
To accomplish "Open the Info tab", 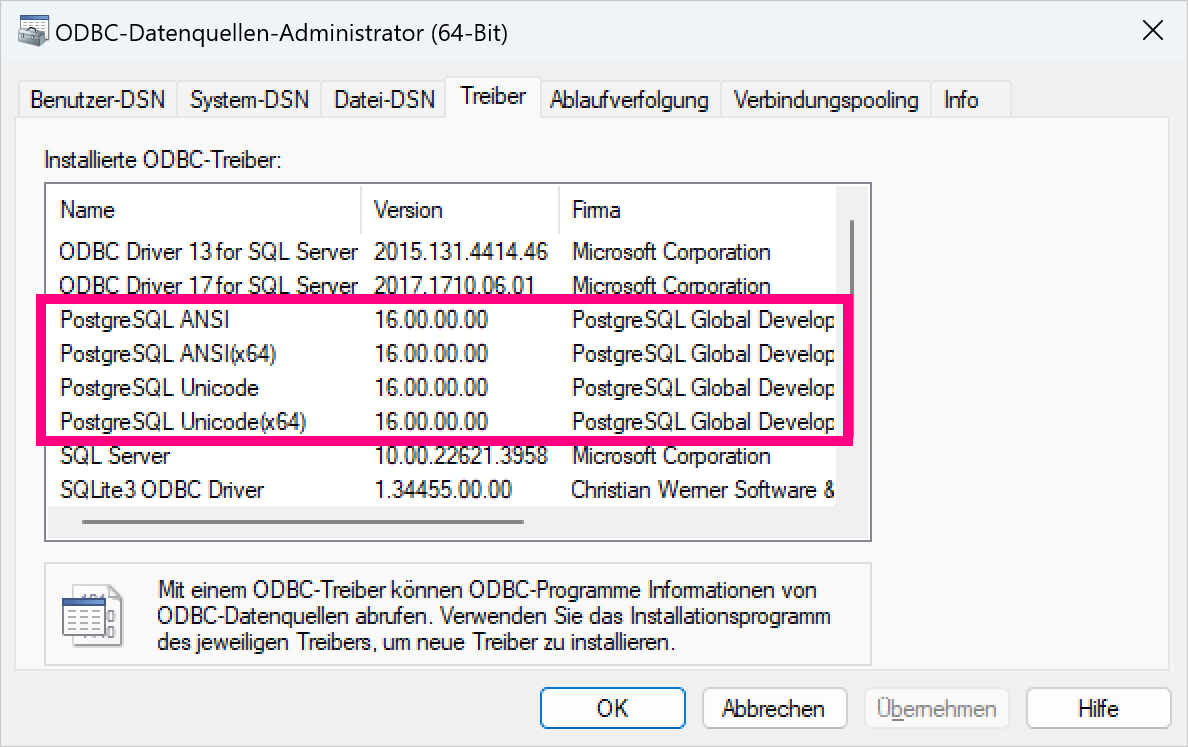I will click(x=960, y=100).
